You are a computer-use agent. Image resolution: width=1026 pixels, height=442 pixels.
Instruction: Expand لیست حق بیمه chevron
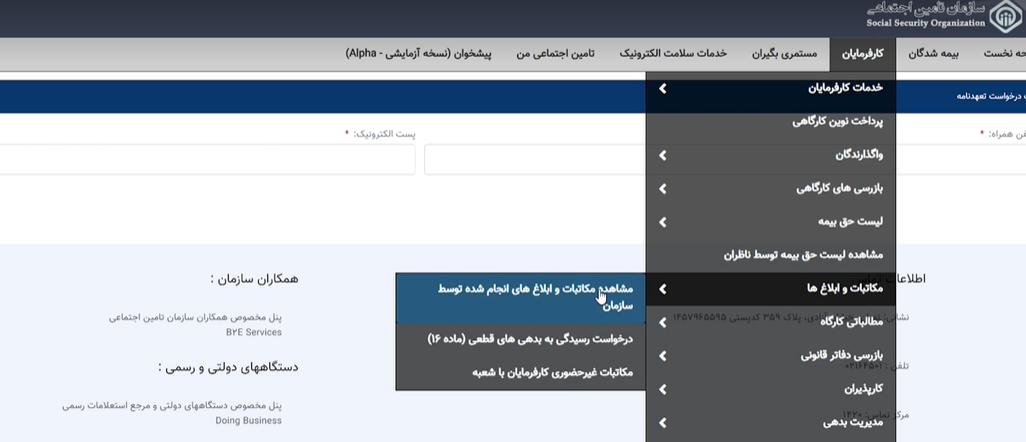[x=662, y=222]
